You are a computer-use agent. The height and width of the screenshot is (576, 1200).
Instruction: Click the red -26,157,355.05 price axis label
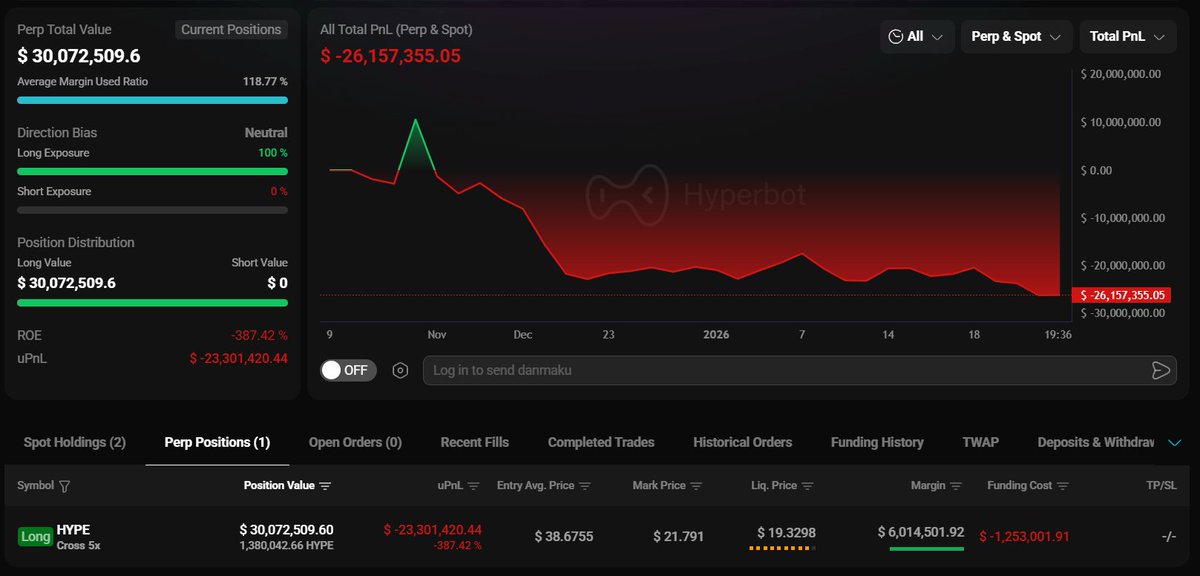point(1120,295)
